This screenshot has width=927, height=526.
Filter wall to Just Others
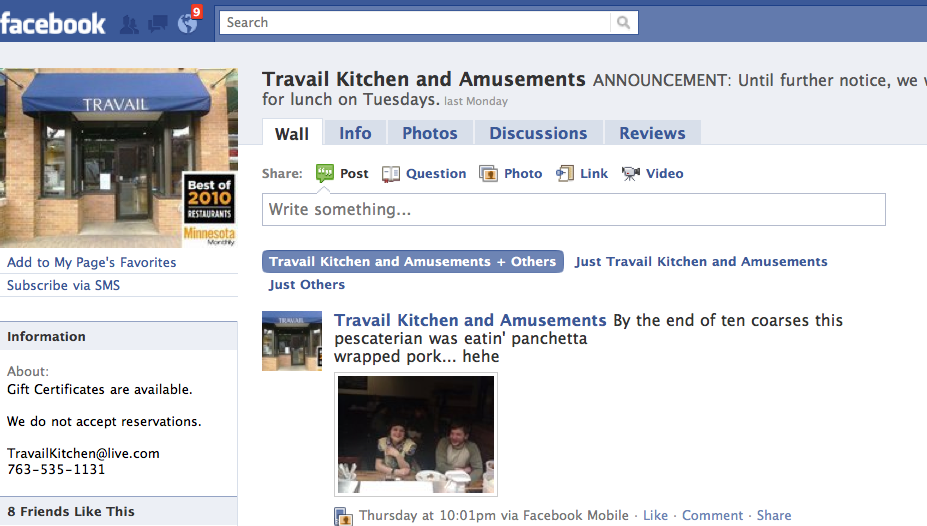[307, 285]
